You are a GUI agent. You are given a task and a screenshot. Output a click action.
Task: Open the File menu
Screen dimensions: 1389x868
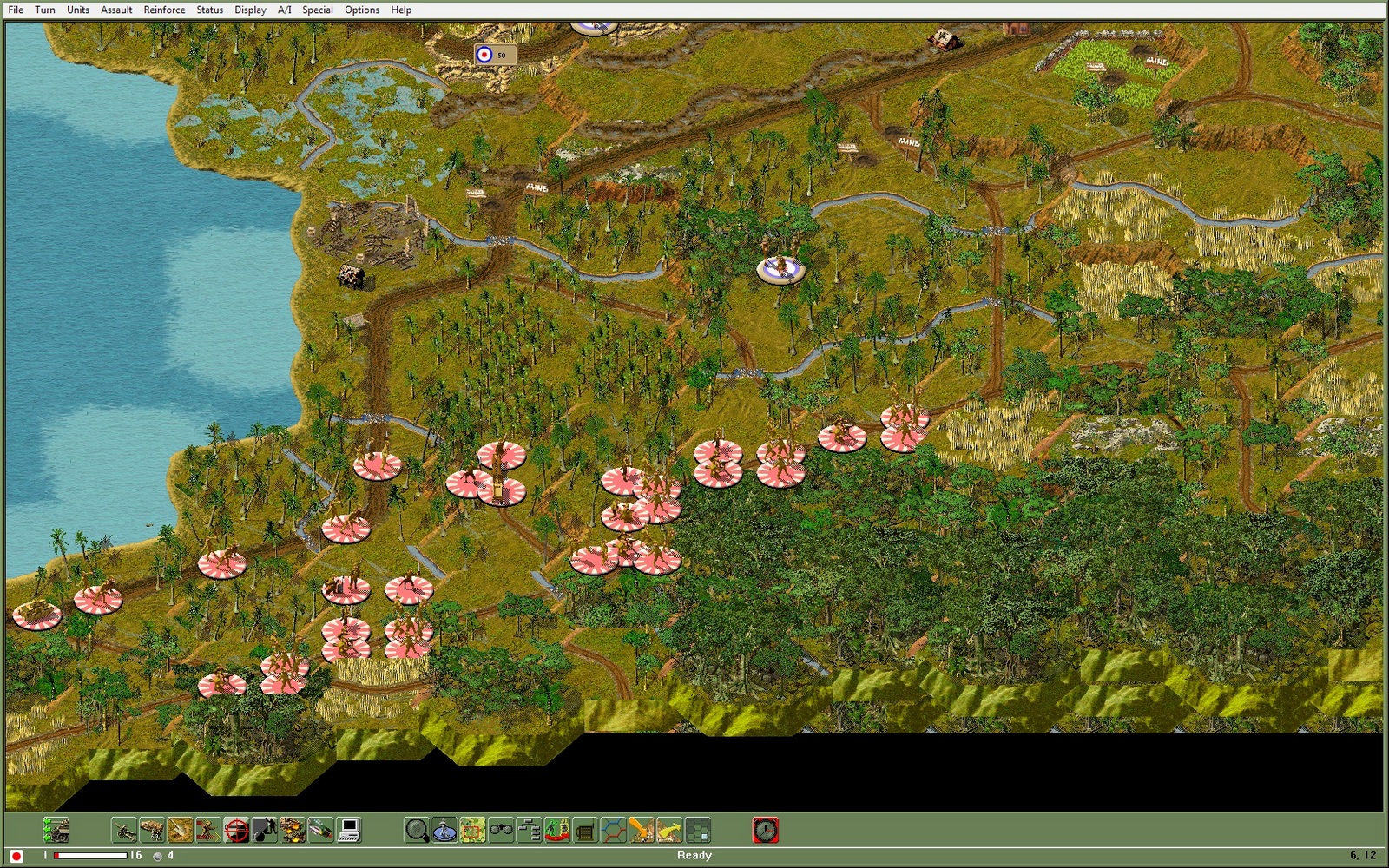point(16,10)
